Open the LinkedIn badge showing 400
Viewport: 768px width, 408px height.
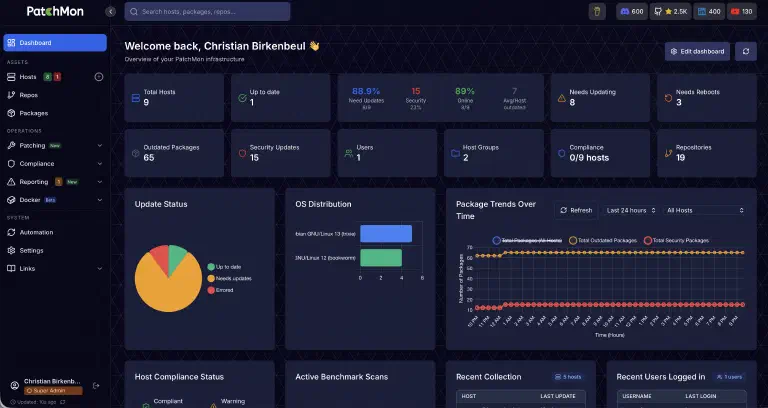tap(709, 11)
